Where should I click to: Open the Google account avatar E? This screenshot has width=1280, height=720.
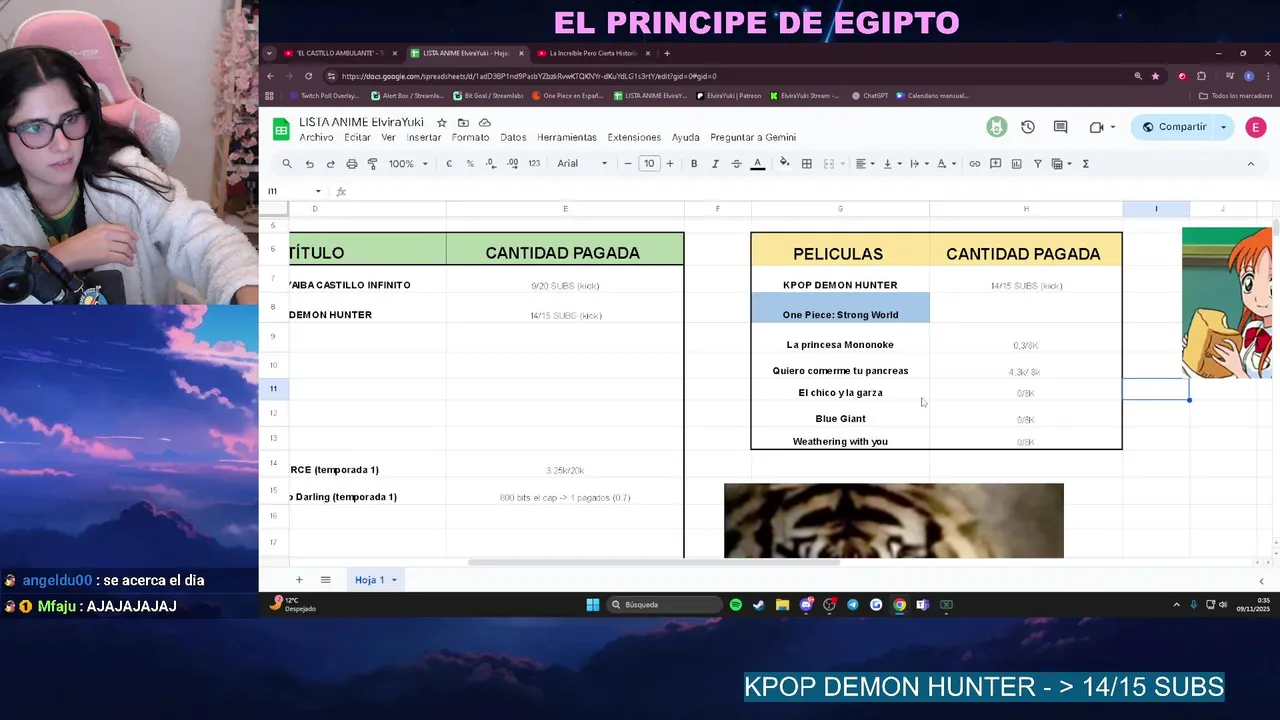point(1255,127)
